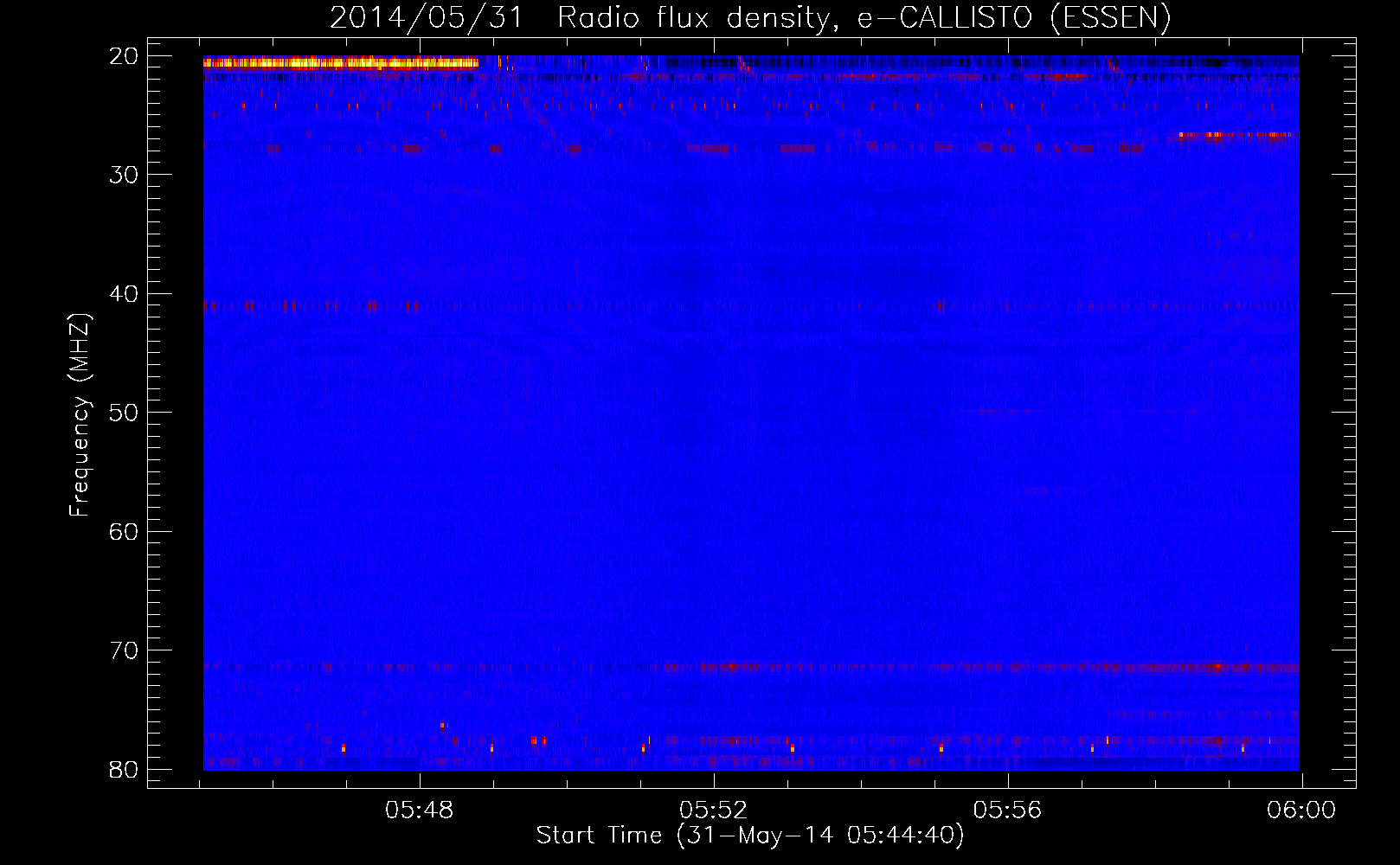
Task: Click the '05:48' time tick label
Action: click(420, 811)
